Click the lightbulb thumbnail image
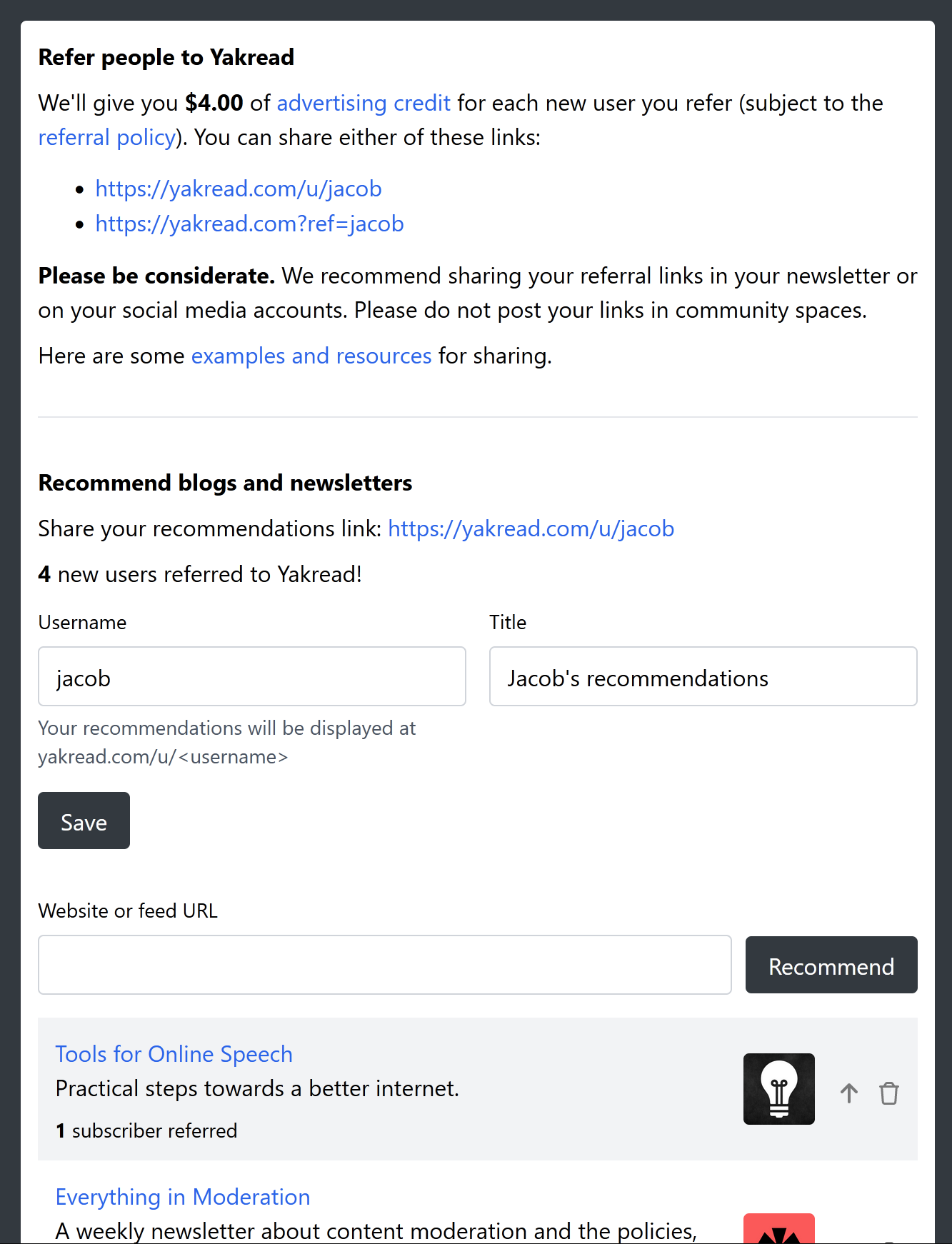The image size is (952, 1244). point(778,1089)
